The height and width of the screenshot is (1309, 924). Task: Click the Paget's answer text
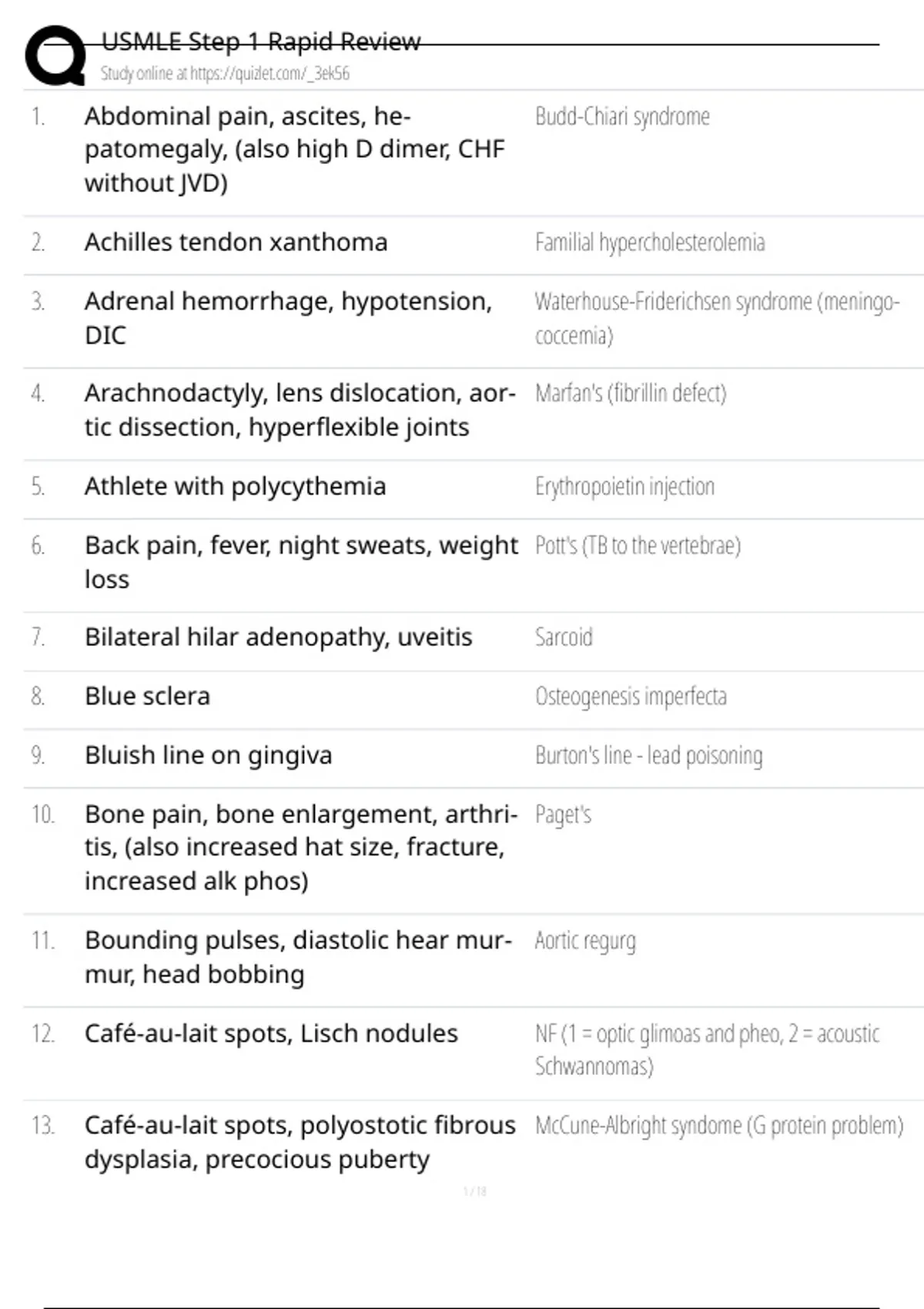(563, 815)
